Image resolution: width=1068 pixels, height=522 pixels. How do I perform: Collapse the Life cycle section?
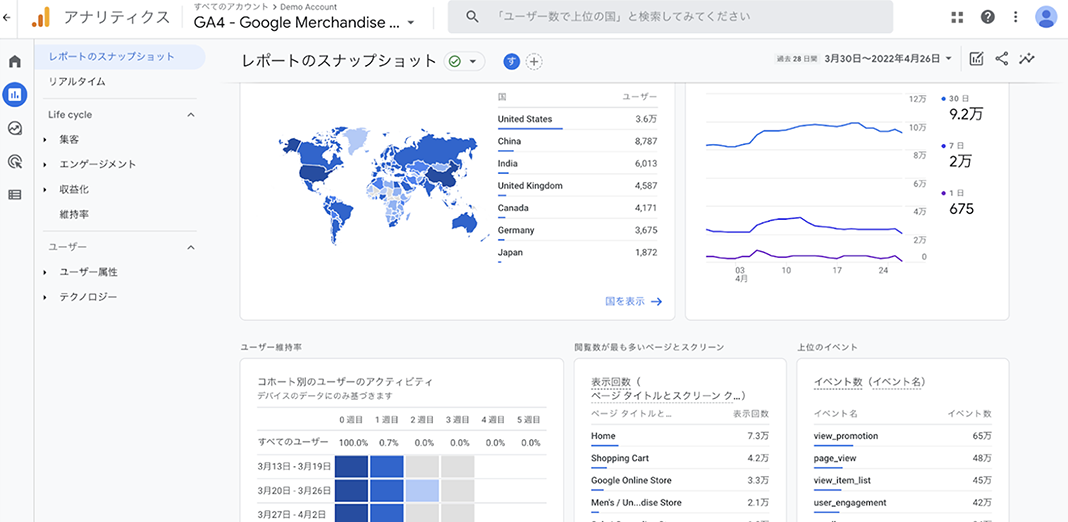pos(191,115)
